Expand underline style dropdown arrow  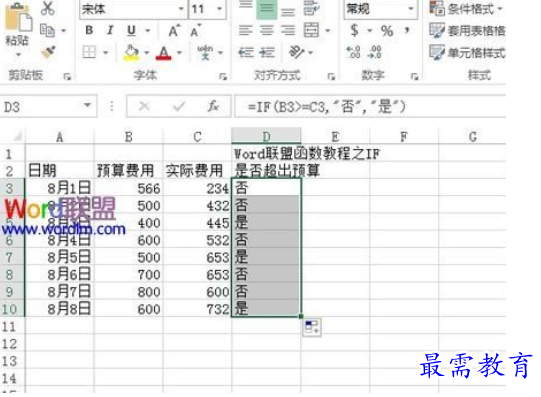pyautogui.click(x=148, y=31)
